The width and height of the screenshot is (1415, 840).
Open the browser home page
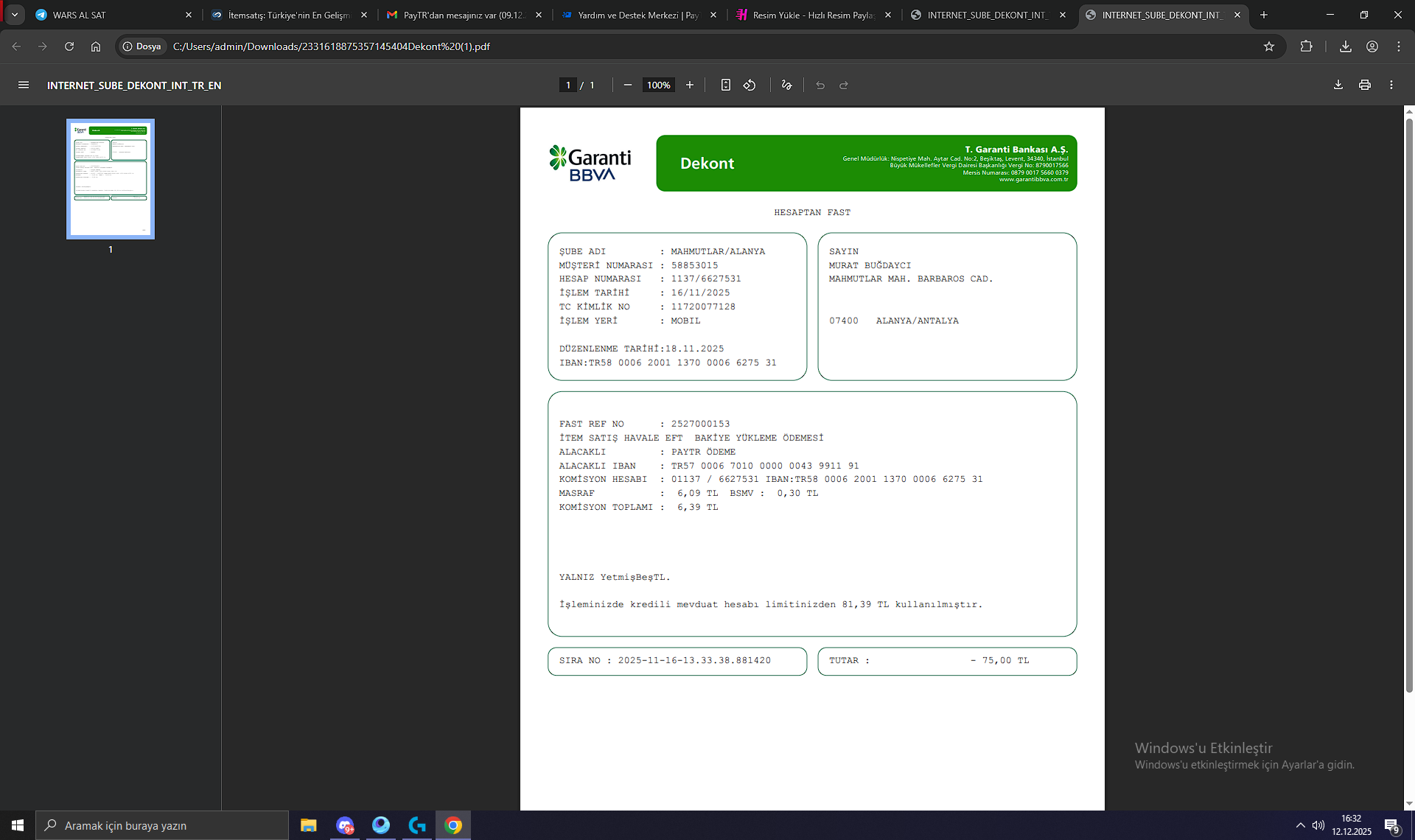tap(96, 46)
